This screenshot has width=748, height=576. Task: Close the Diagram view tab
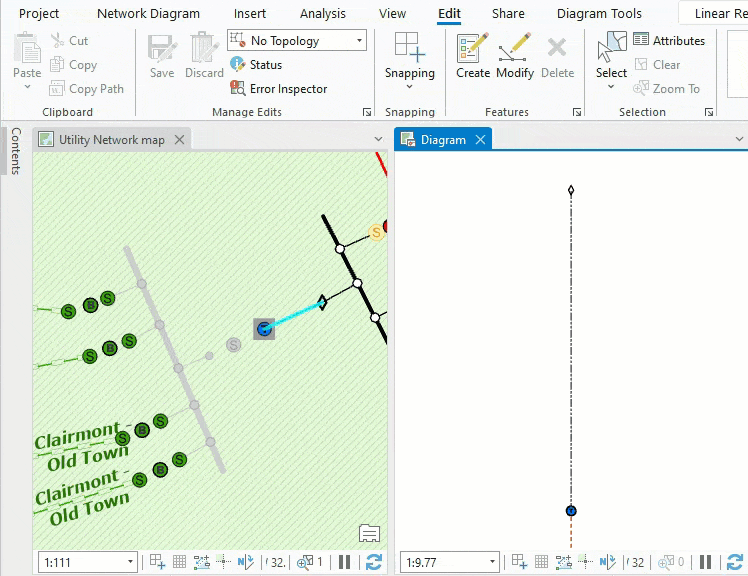coord(480,140)
